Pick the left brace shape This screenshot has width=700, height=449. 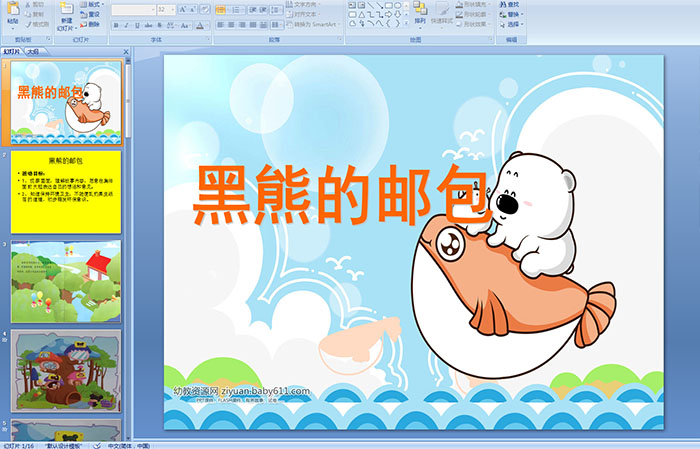(388, 23)
